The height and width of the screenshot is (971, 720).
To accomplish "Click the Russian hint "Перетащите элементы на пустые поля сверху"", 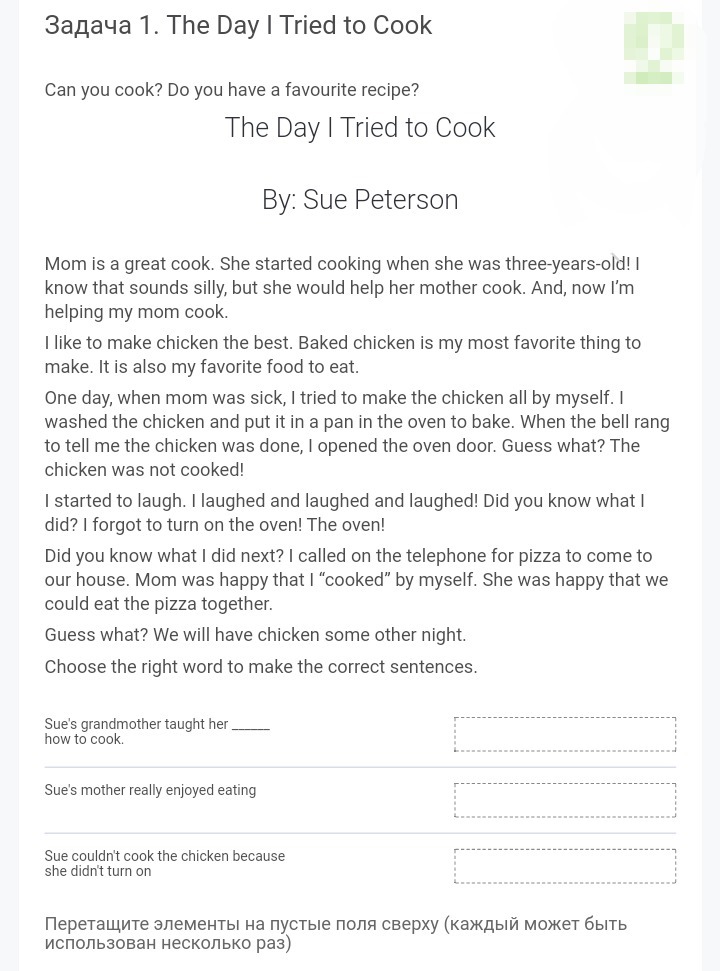I will coord(335,933).
